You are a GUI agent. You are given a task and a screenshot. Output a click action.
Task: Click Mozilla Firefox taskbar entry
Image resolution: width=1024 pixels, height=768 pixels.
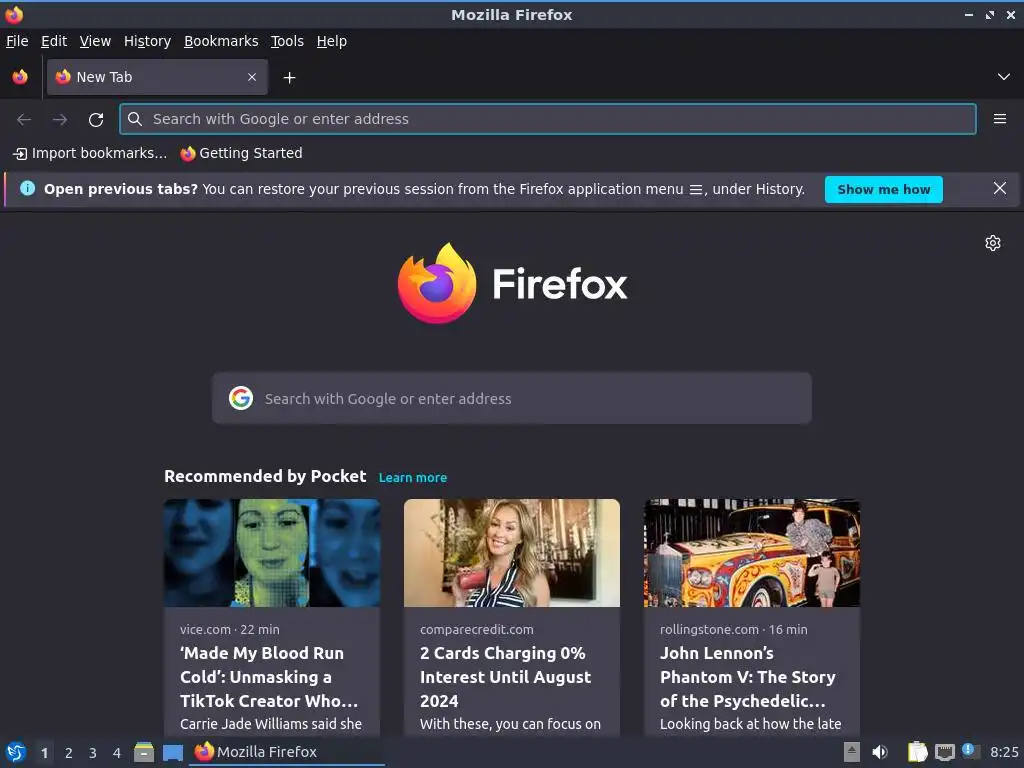tap(287, 752)
